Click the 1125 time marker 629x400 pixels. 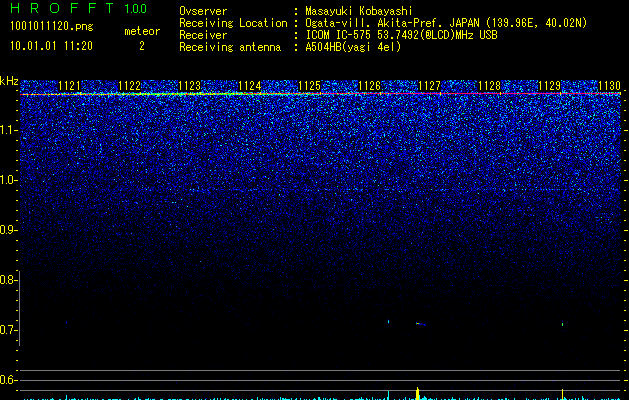[x=309, y=86]
